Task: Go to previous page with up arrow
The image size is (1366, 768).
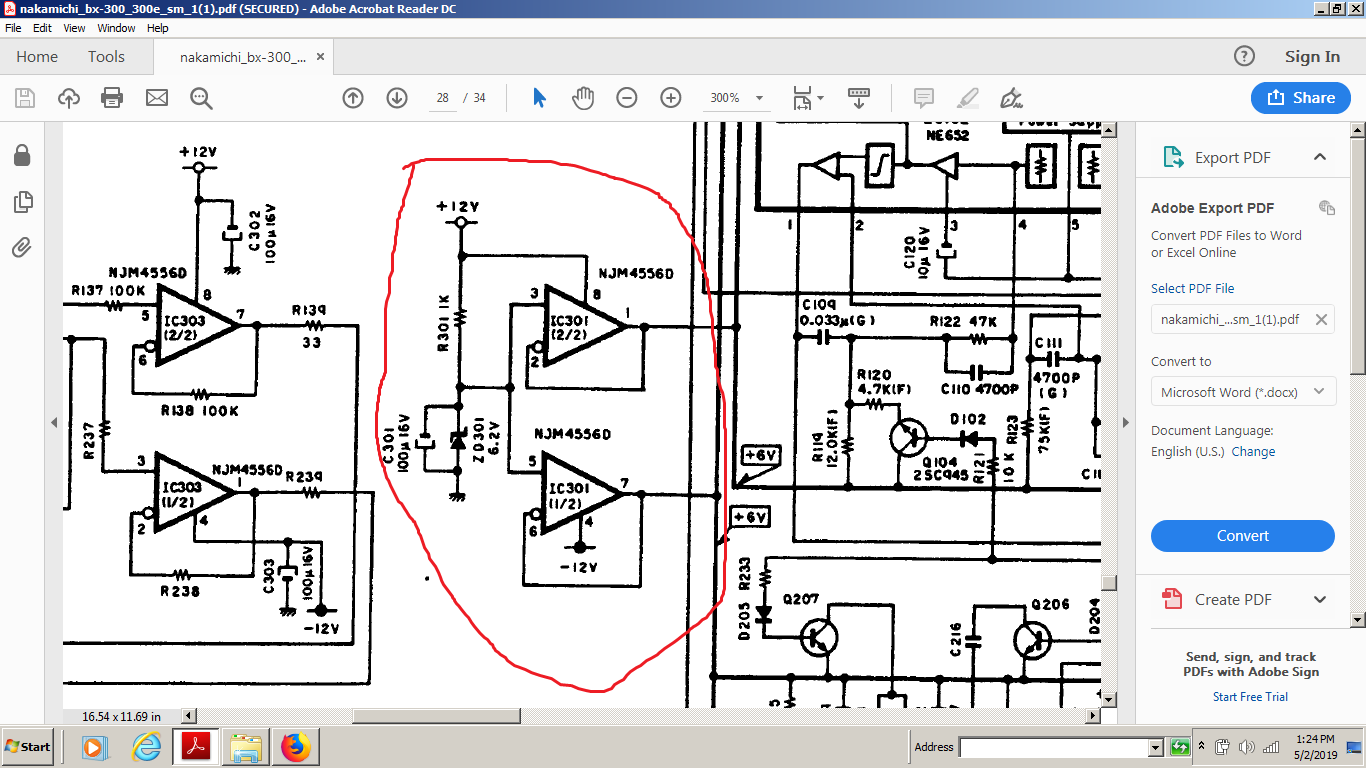Action: coord(353,98)
